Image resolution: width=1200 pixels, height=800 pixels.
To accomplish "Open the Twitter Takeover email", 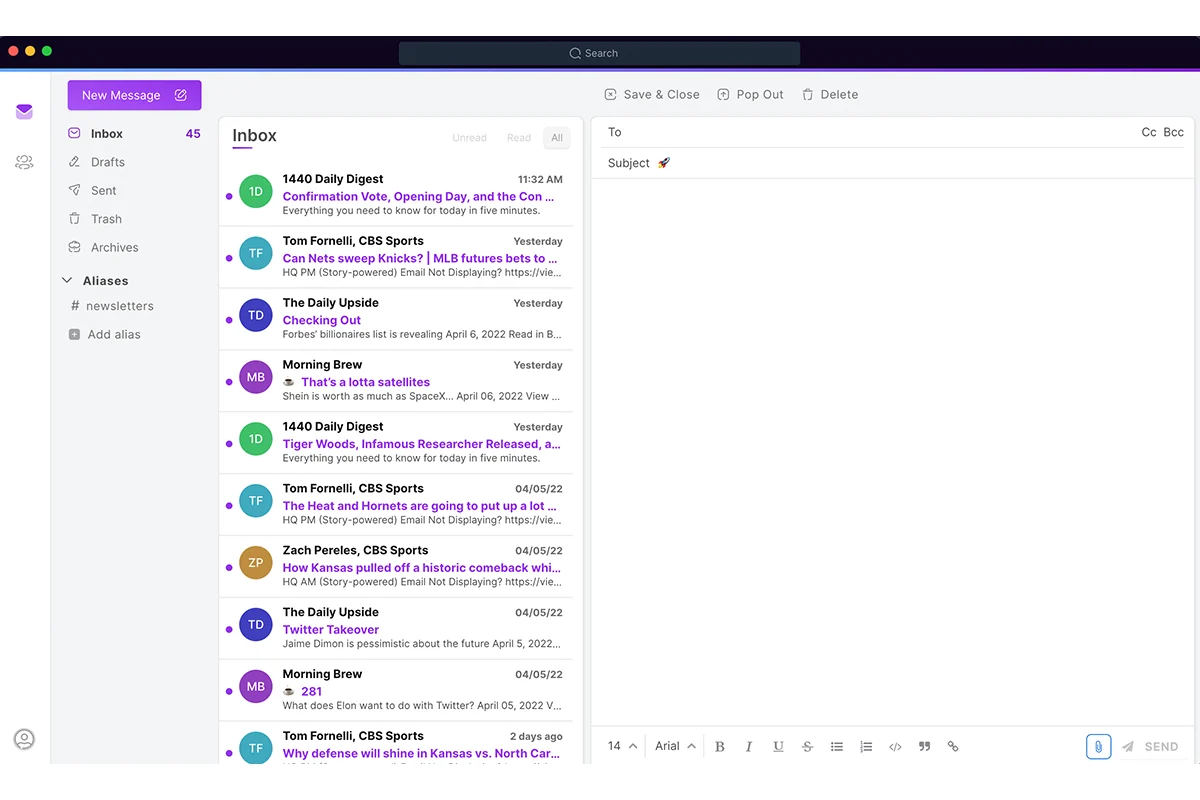I will [x=396, y=630].
